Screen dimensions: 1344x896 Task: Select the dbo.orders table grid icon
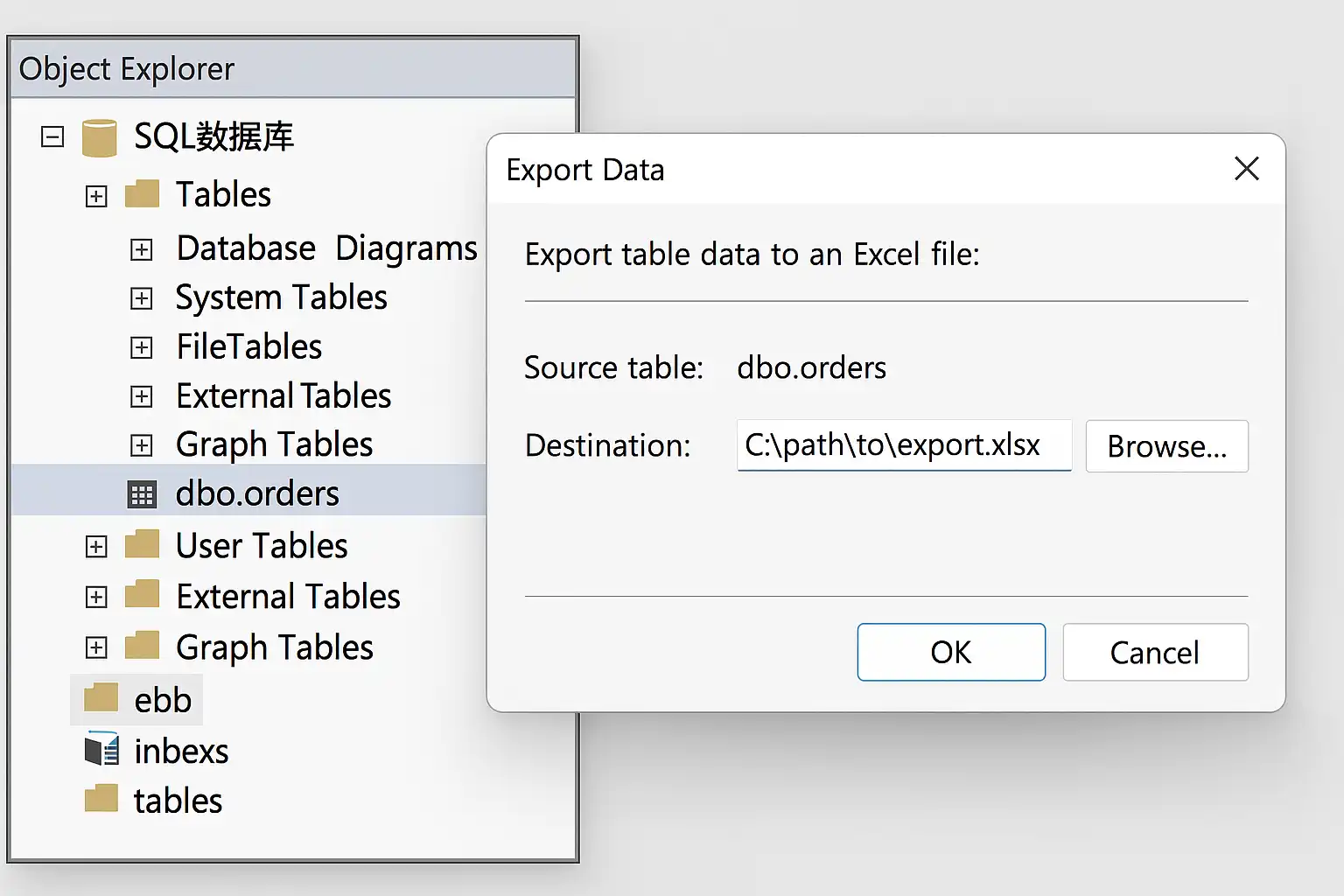[x=142, y=494]
